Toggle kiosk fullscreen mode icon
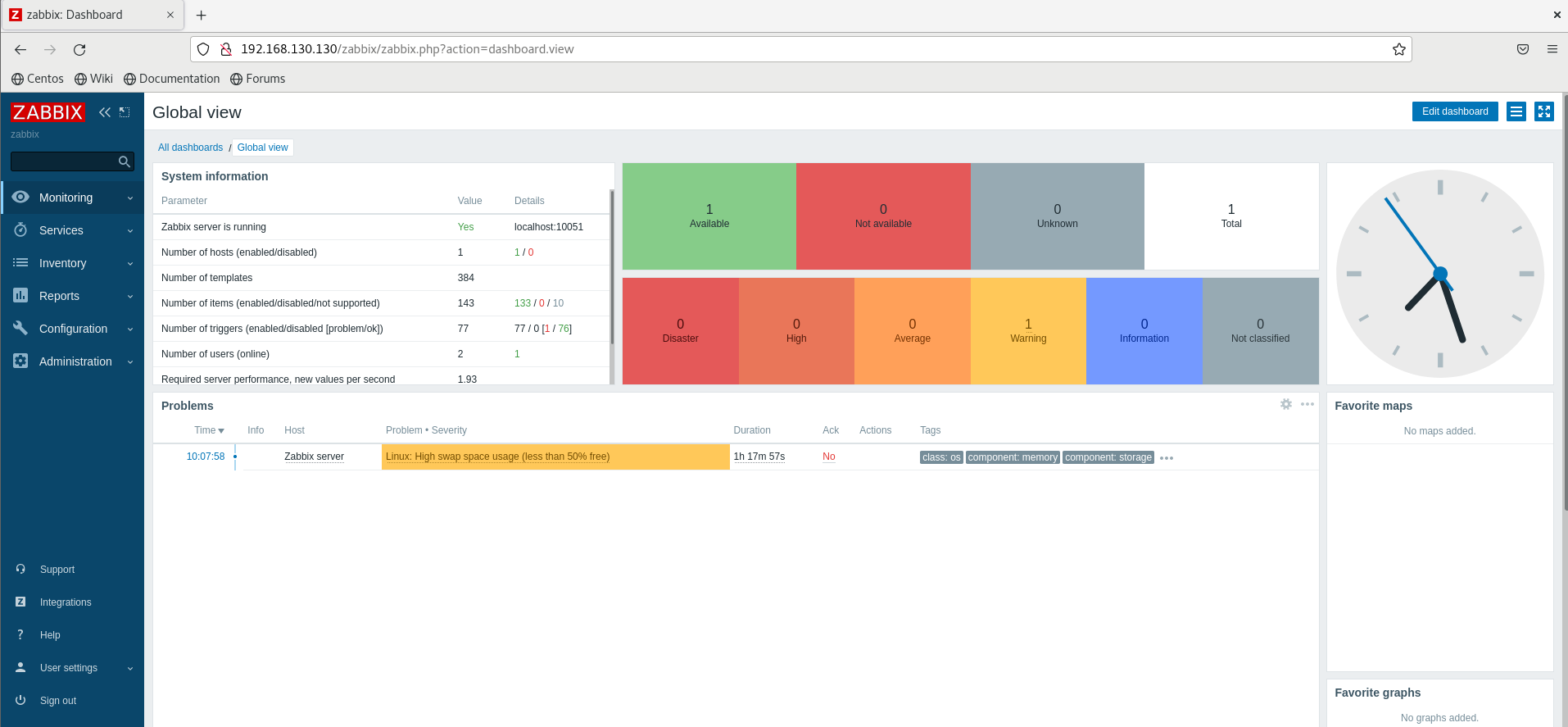Image resolution: width=1568 pixels, height=727 pixels. coord(1544,111)
